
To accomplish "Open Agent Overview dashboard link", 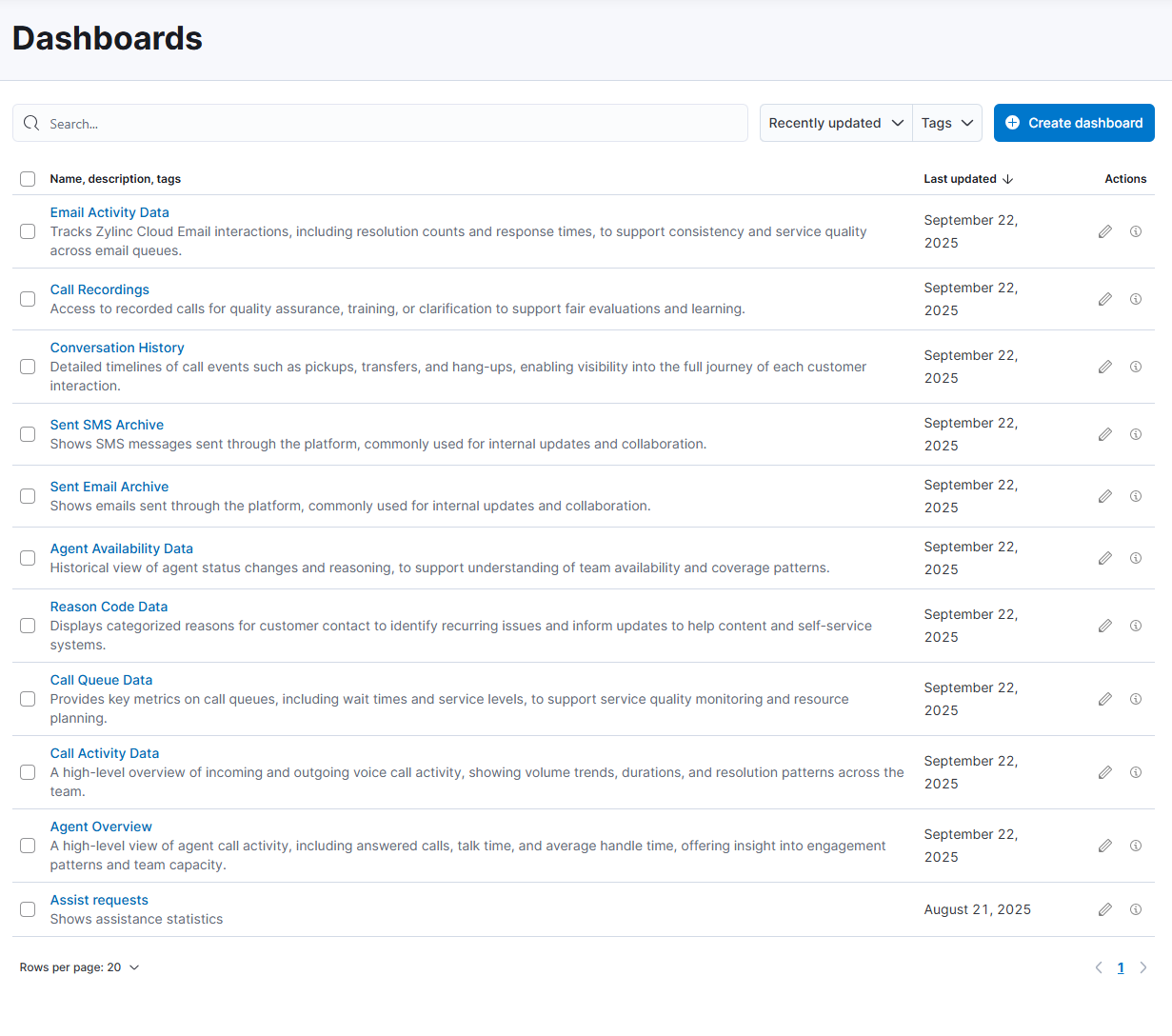I will (x=101, y=827).
